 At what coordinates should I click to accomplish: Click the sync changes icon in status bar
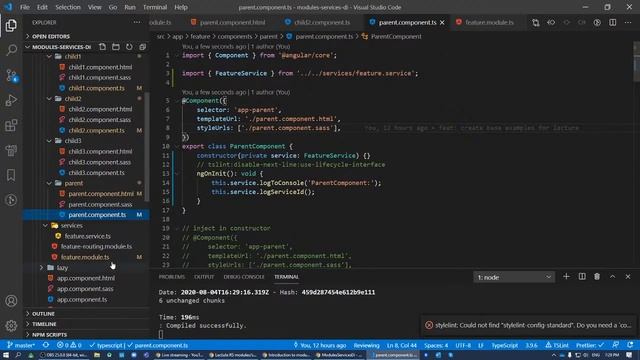coord(46,345)
